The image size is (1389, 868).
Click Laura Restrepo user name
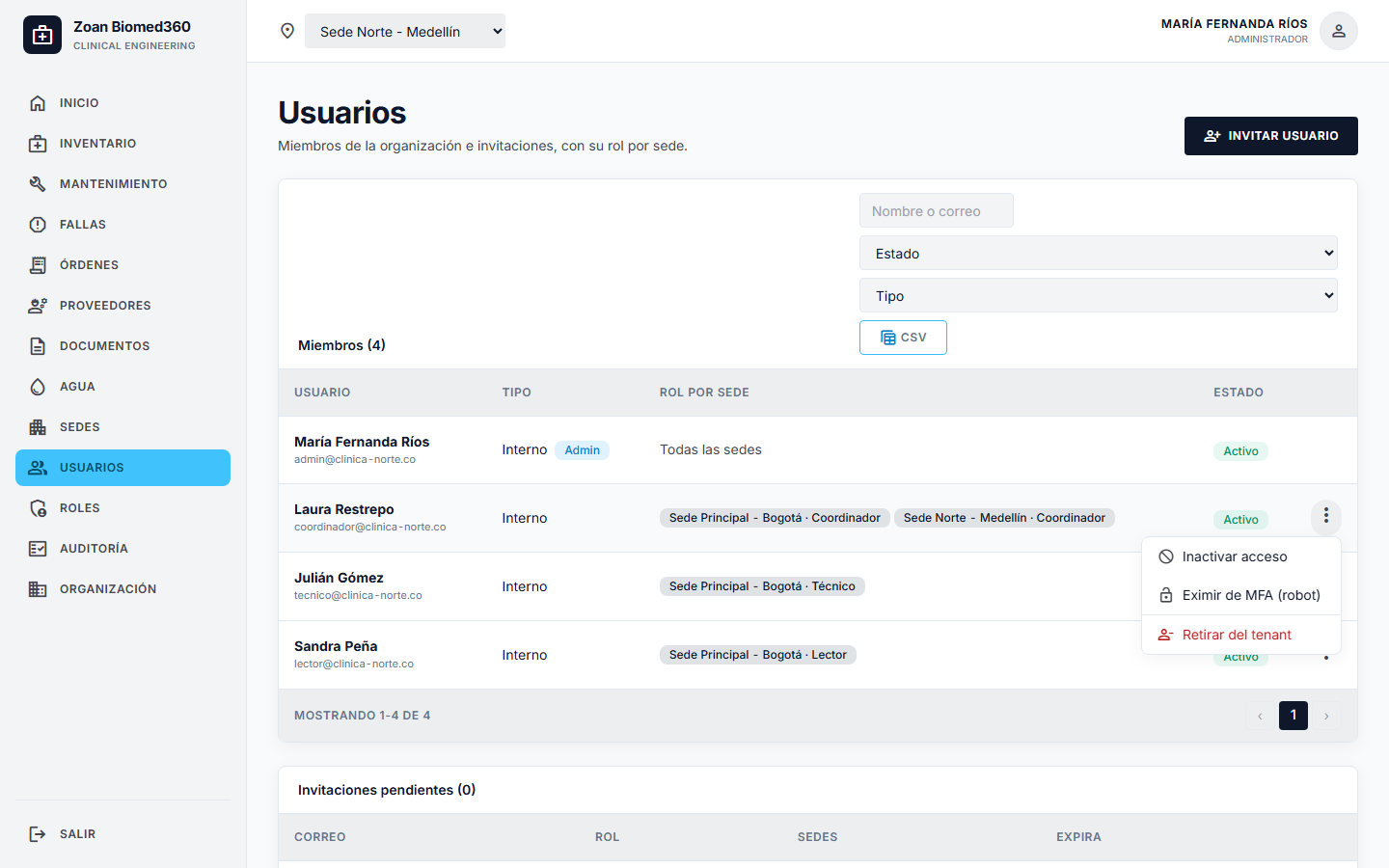coord(344,509)
